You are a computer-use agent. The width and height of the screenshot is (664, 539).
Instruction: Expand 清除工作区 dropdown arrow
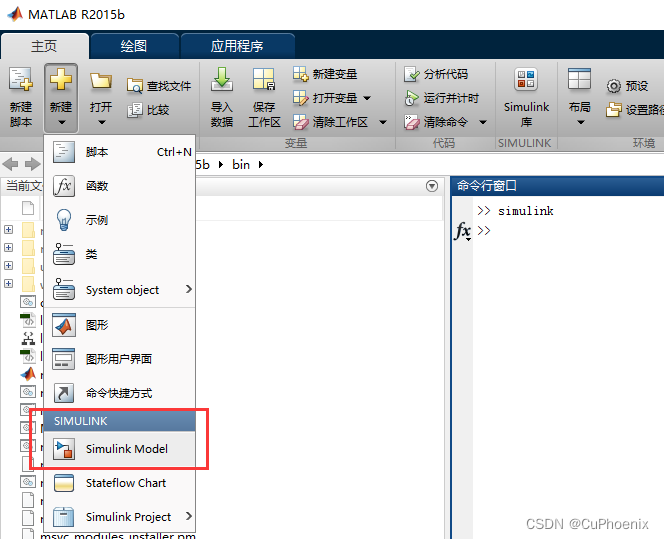(383, 122)
